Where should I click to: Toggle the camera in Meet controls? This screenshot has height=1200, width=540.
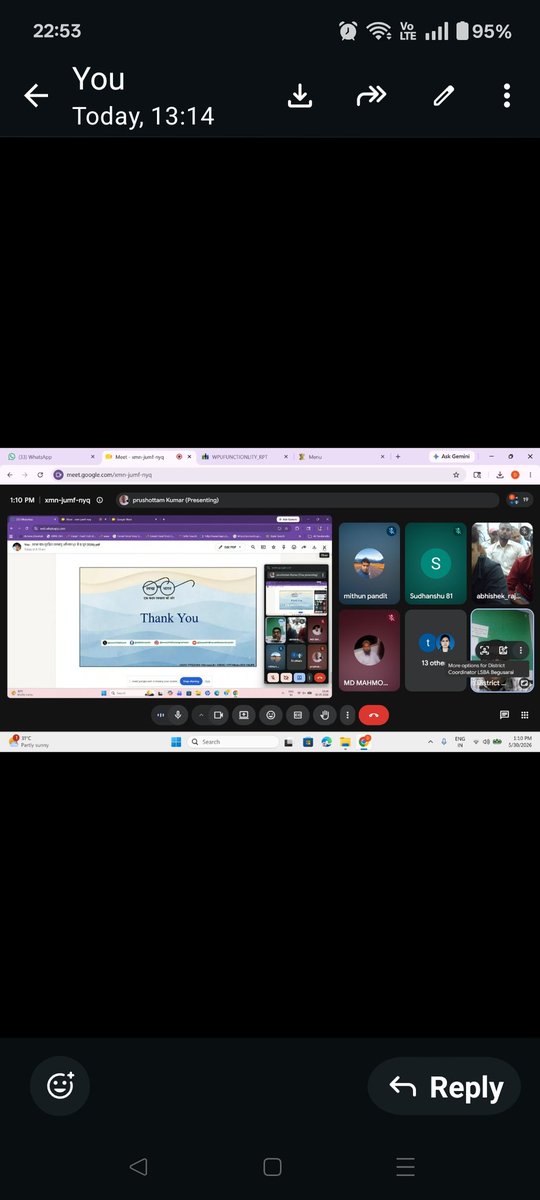point(218,715)
